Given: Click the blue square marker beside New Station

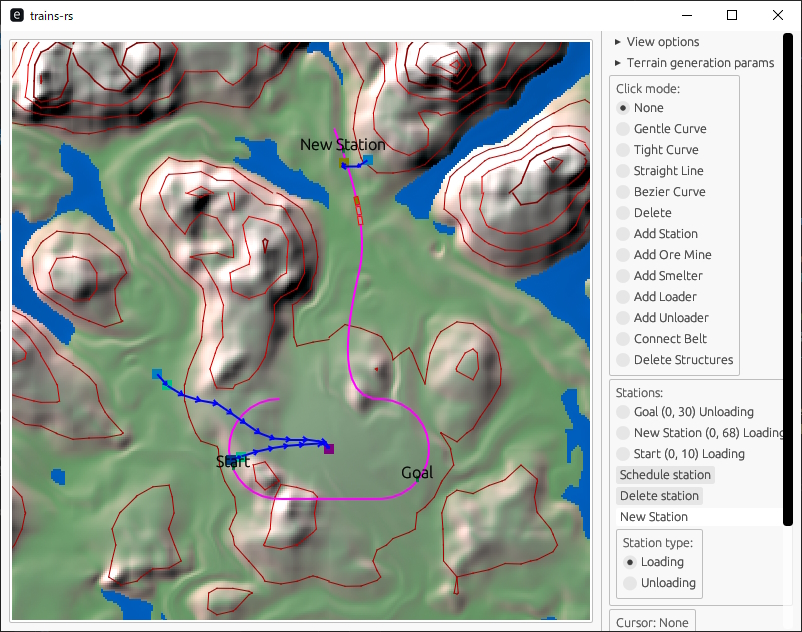Looking at the screenshot, I should [x=368, y=160].
